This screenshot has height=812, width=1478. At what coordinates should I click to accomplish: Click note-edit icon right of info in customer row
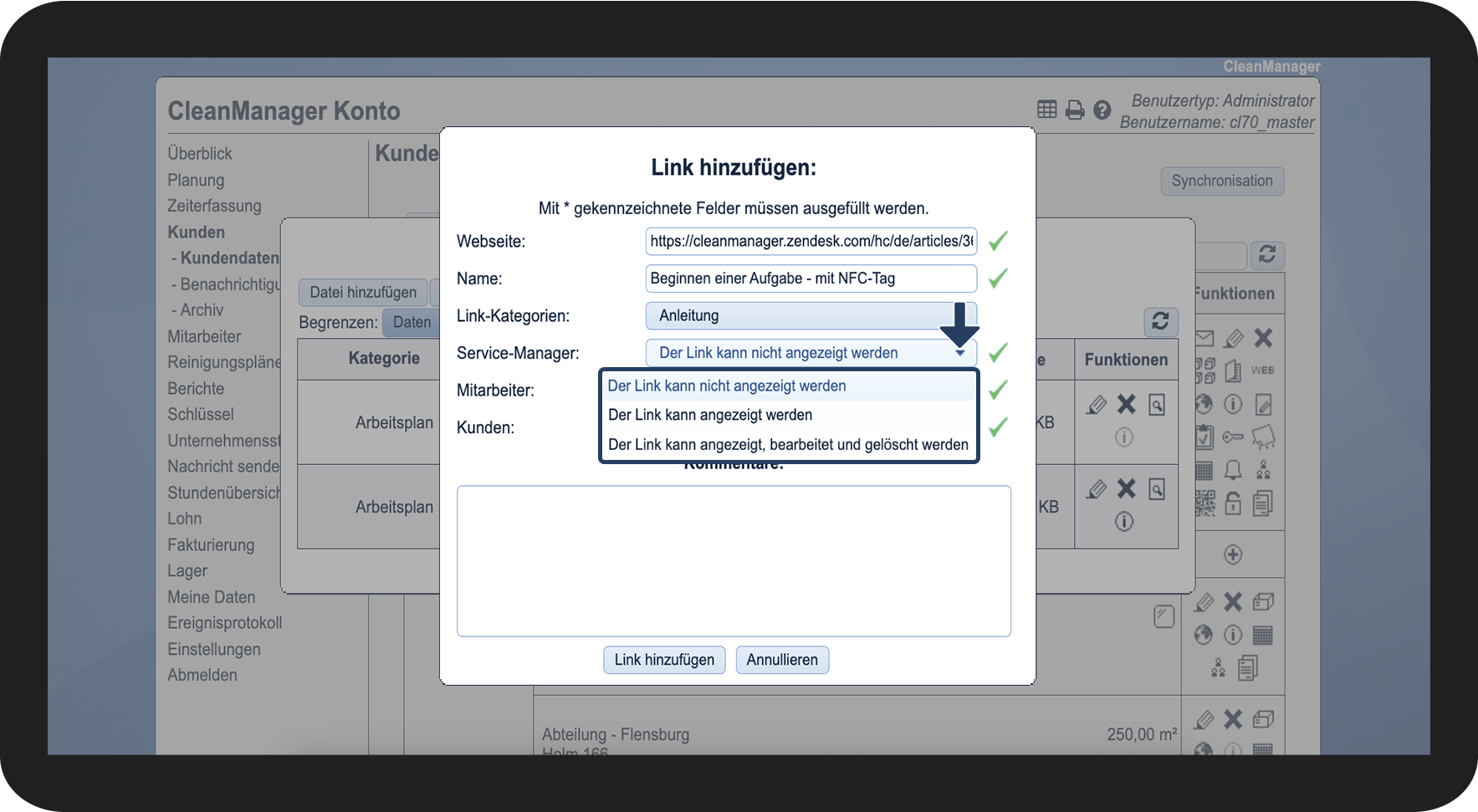coord(1263,405)
